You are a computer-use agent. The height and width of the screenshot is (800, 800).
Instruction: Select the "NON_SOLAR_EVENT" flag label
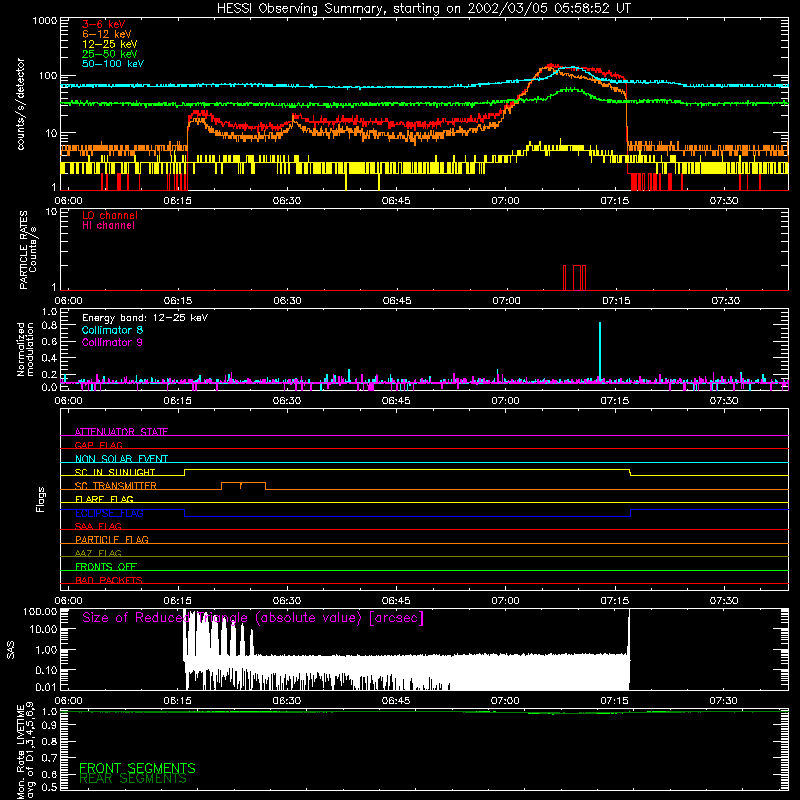tap(121, 459)
